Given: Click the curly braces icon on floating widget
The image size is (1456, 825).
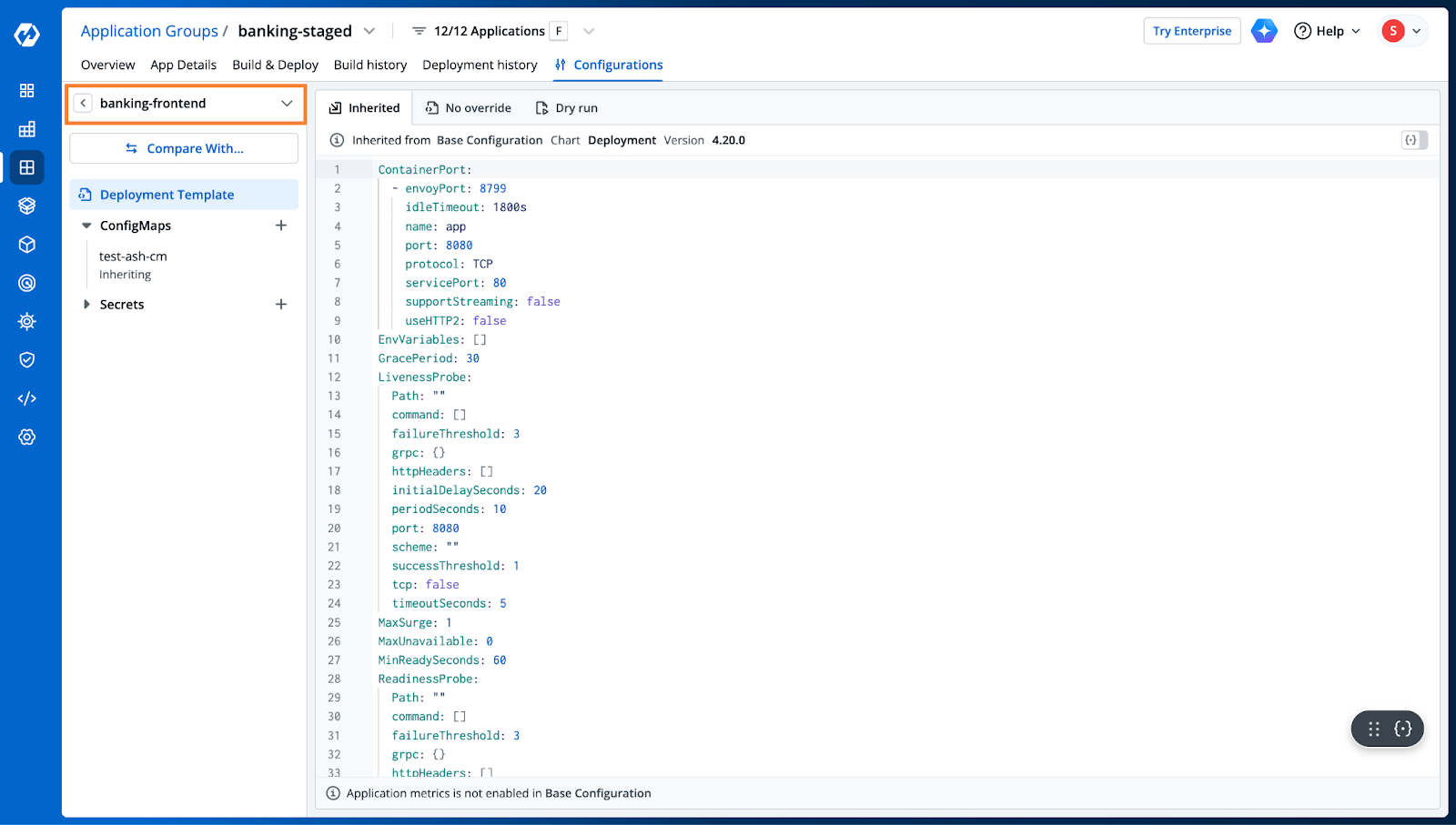Looking at the screenshot, I should pyautogui.click(x=1403, y=729).
